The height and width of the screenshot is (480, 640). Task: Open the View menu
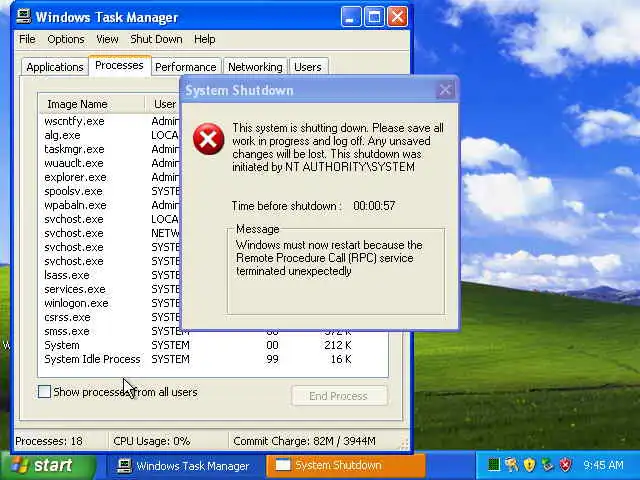107,39
